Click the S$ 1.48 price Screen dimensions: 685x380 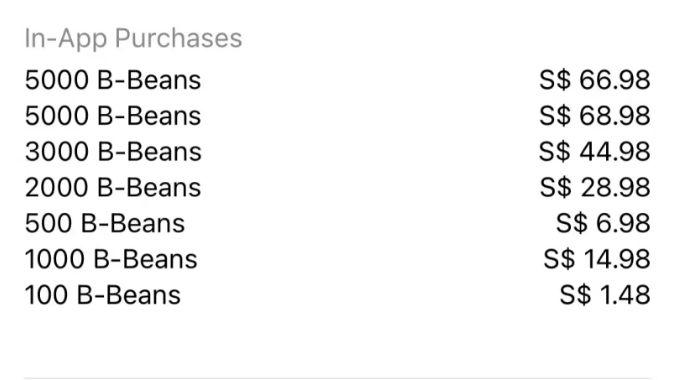605,295
